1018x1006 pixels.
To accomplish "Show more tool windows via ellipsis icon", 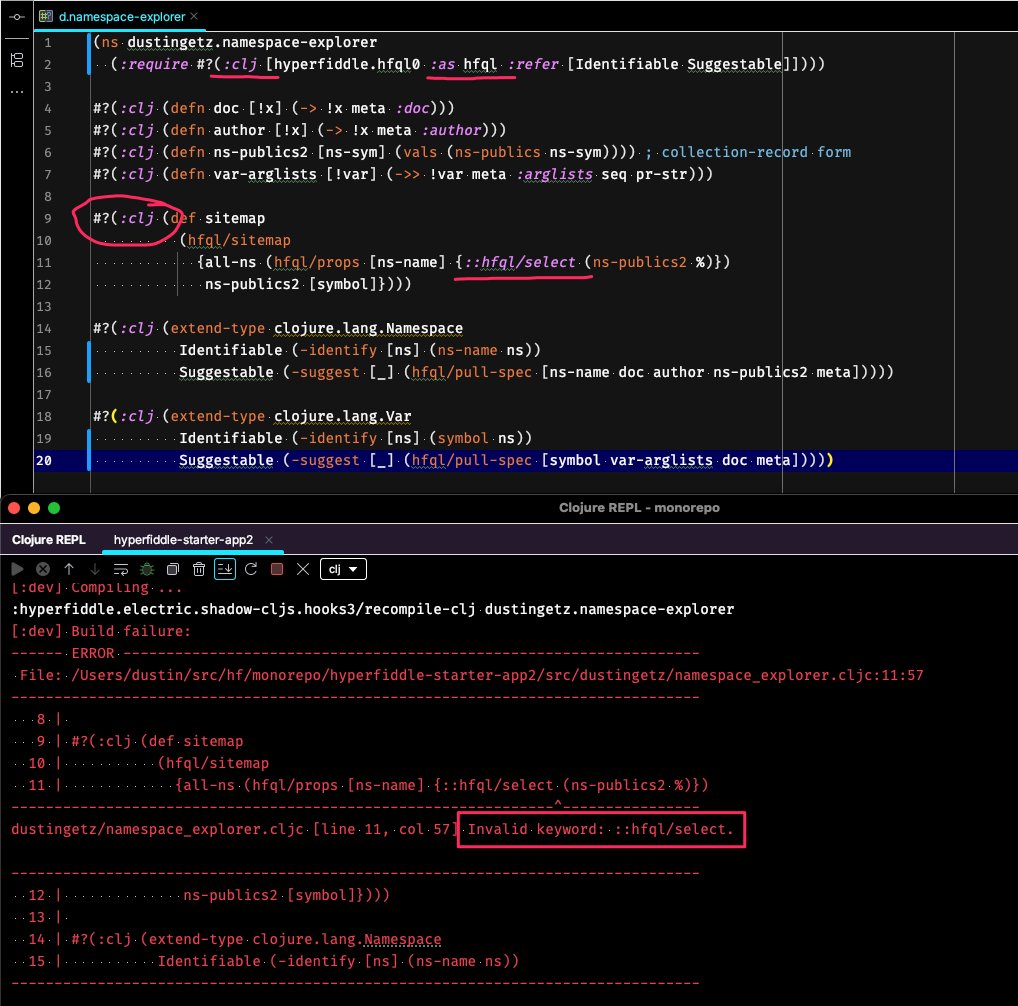I will pos(17,92).
